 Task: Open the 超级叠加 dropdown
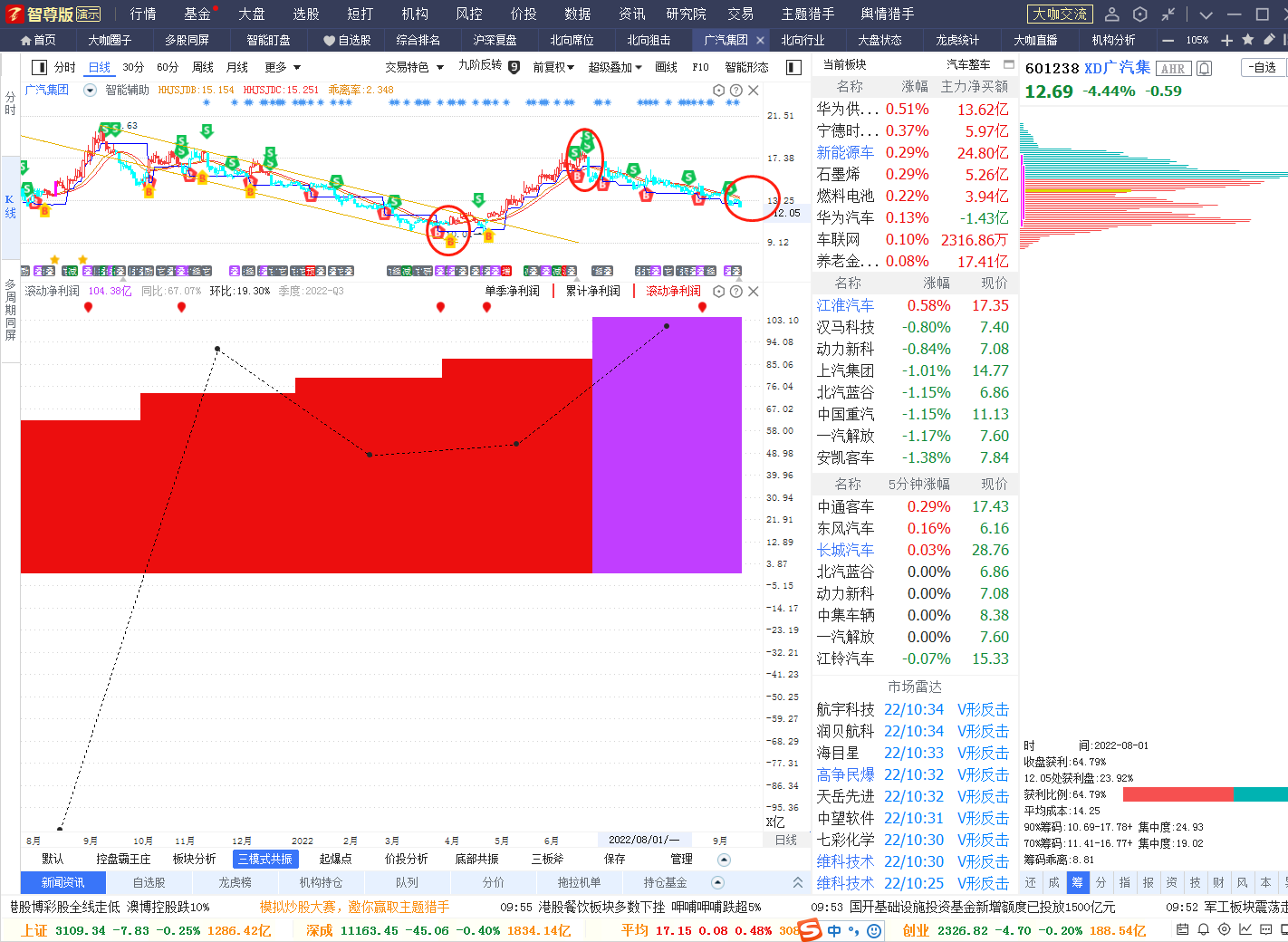pyautogui.click(x=615, y=67)
